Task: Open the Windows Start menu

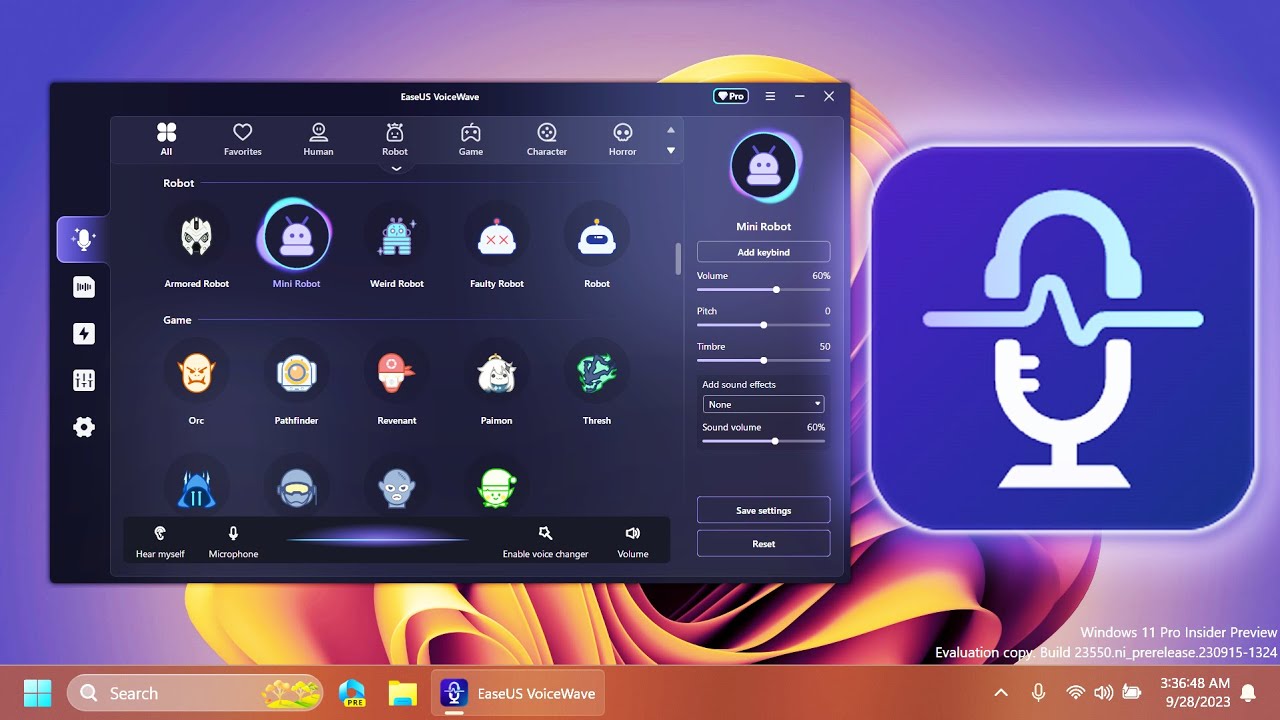Action: (37, 693)
